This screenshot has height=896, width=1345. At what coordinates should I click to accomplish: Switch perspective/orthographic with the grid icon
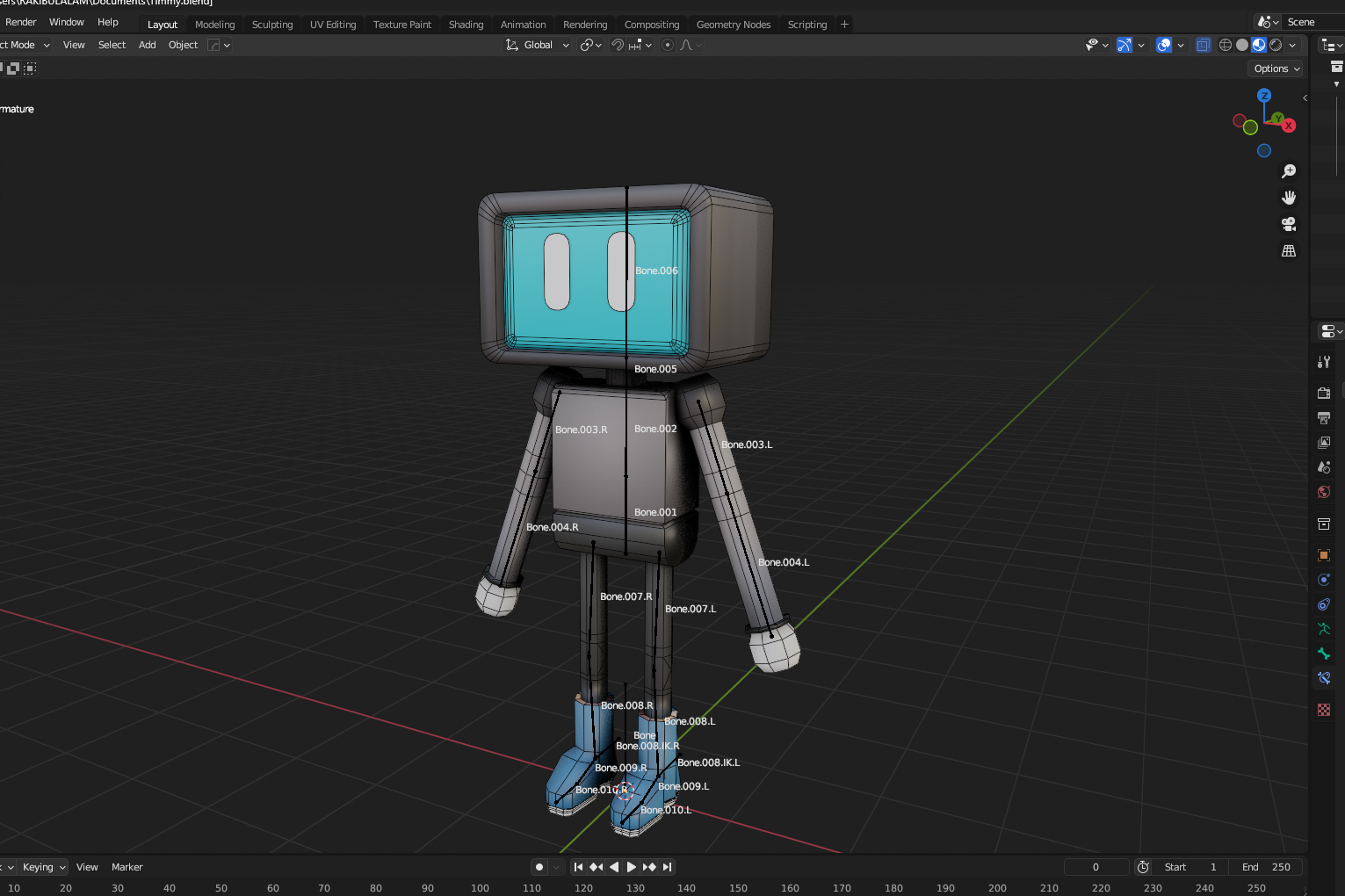tap(1289, 251)
